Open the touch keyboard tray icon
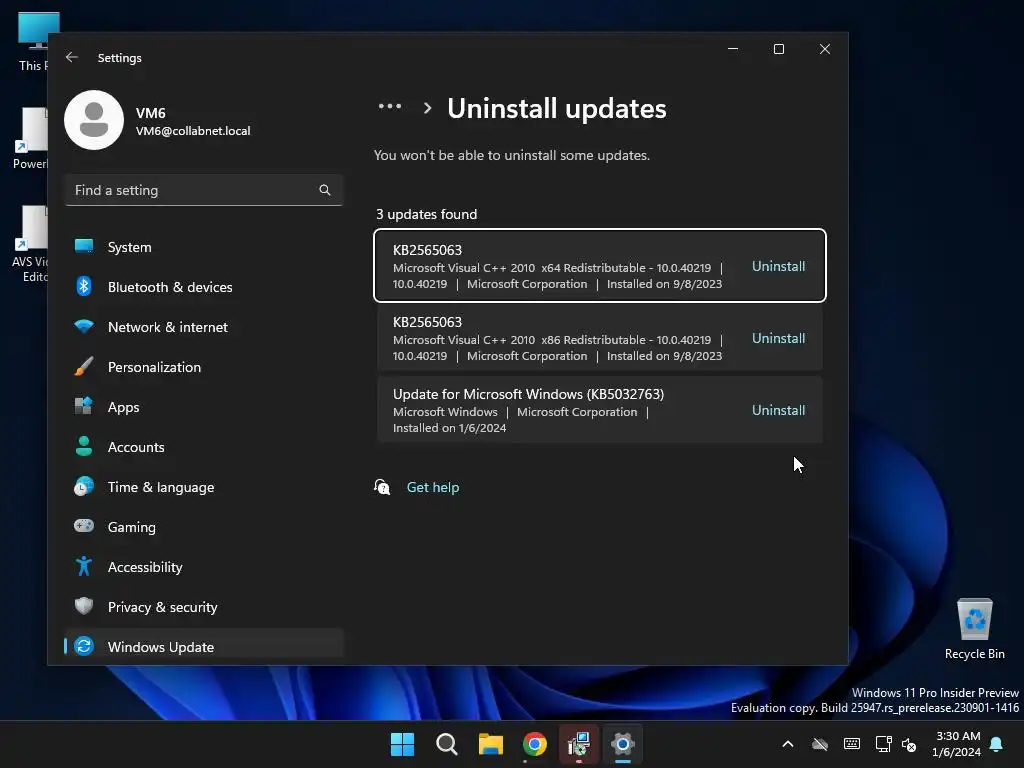Image resolution: width=1024 pixels, height=768 pixels. 852,744
